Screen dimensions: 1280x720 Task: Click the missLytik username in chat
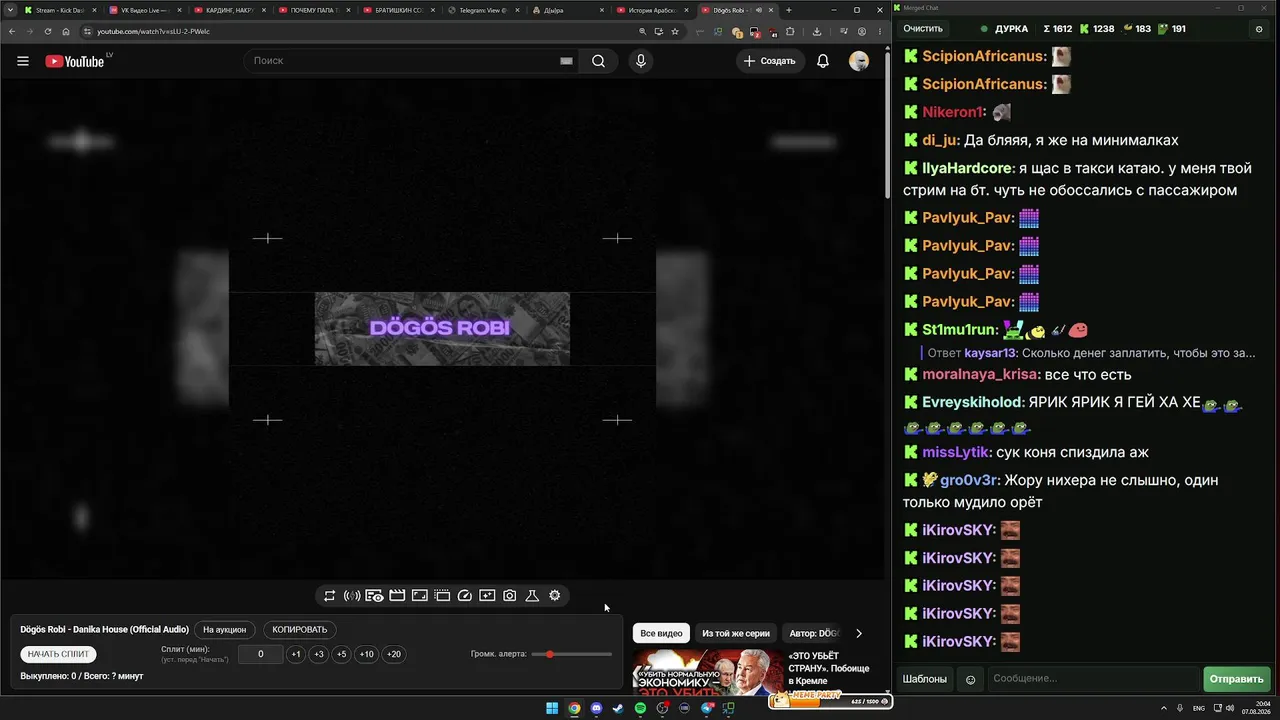click(957, 453)
